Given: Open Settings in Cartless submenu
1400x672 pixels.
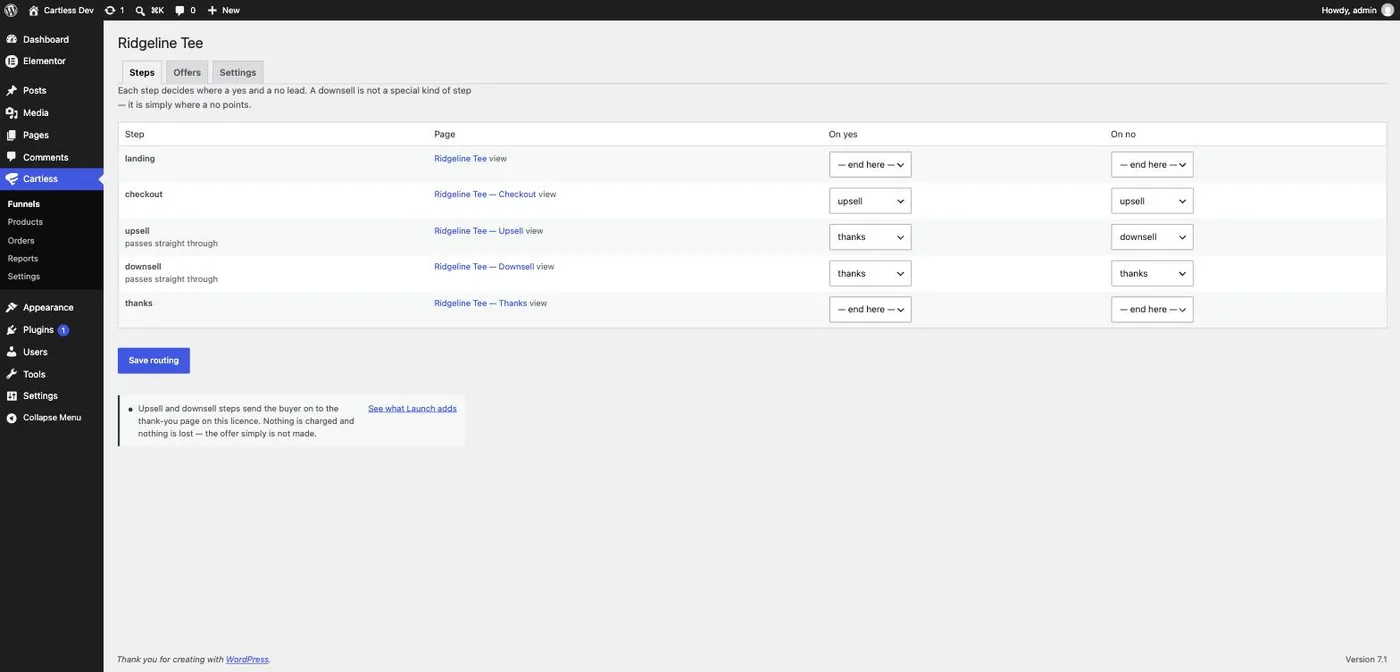Looking at the screenshot, I should point(24,276).
